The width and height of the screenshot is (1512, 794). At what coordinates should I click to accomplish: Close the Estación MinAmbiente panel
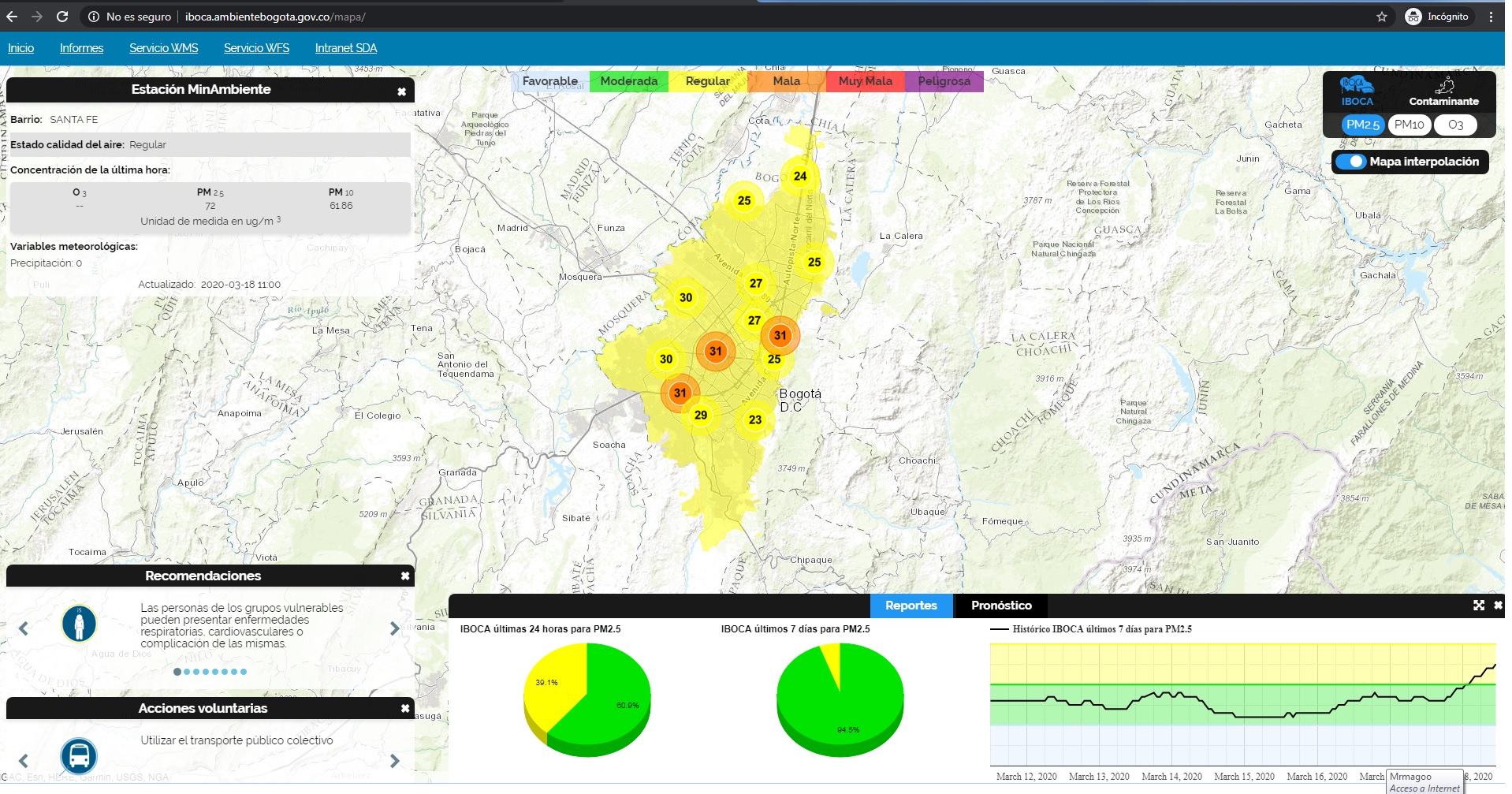click(401, 91)
